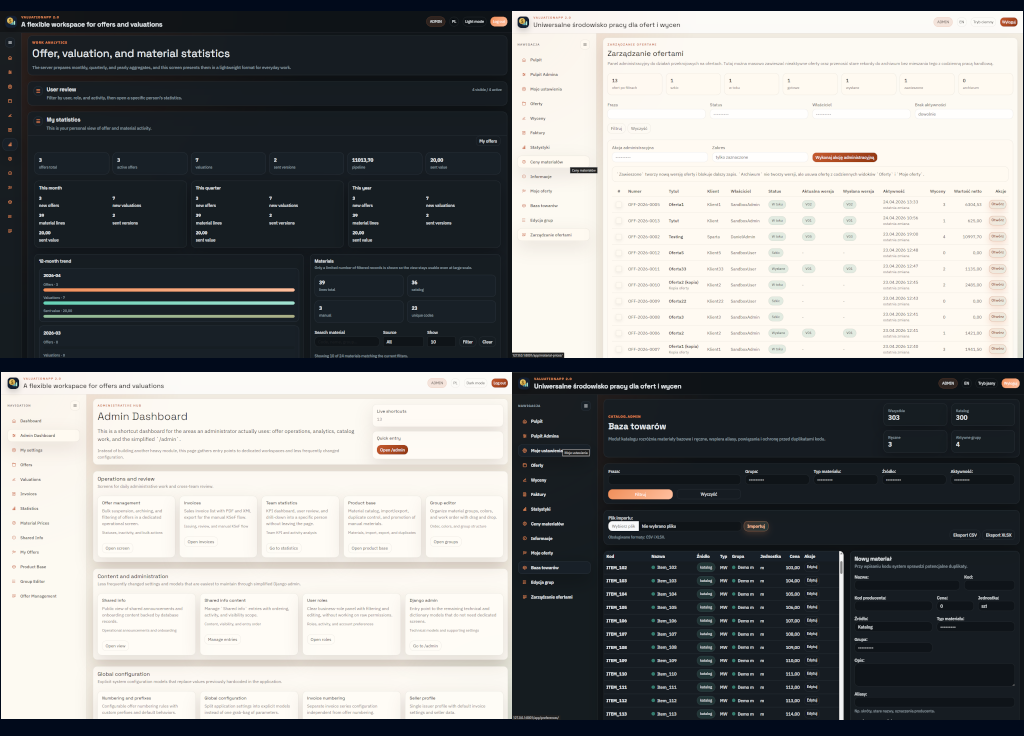Click the Baza towarów table vertical scrollbar
Image resolution: width=1024 pixels, height=736 pixels.
[x=840, y=637]
